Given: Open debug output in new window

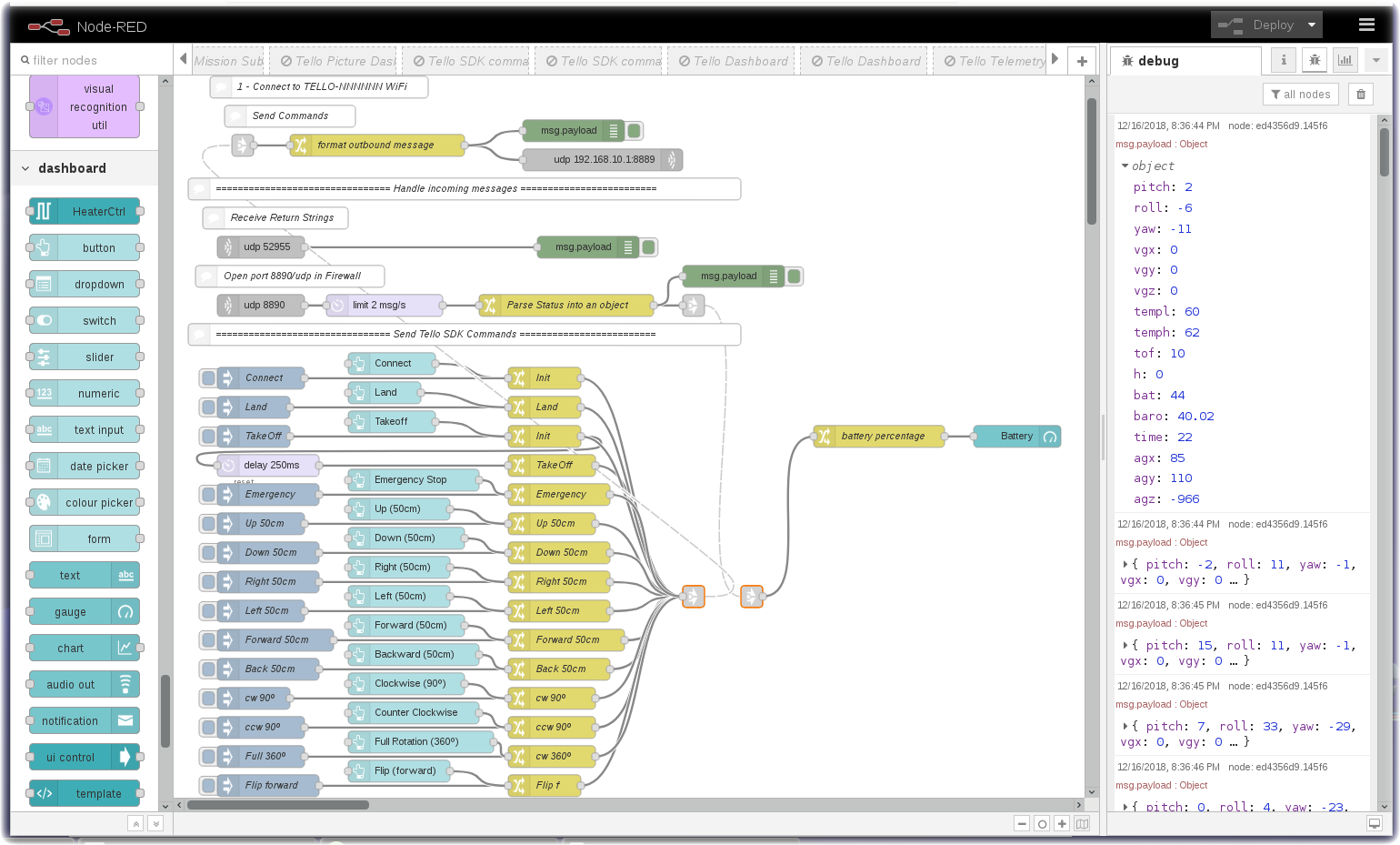Looking at the screenshot, I should [1374, 823].
